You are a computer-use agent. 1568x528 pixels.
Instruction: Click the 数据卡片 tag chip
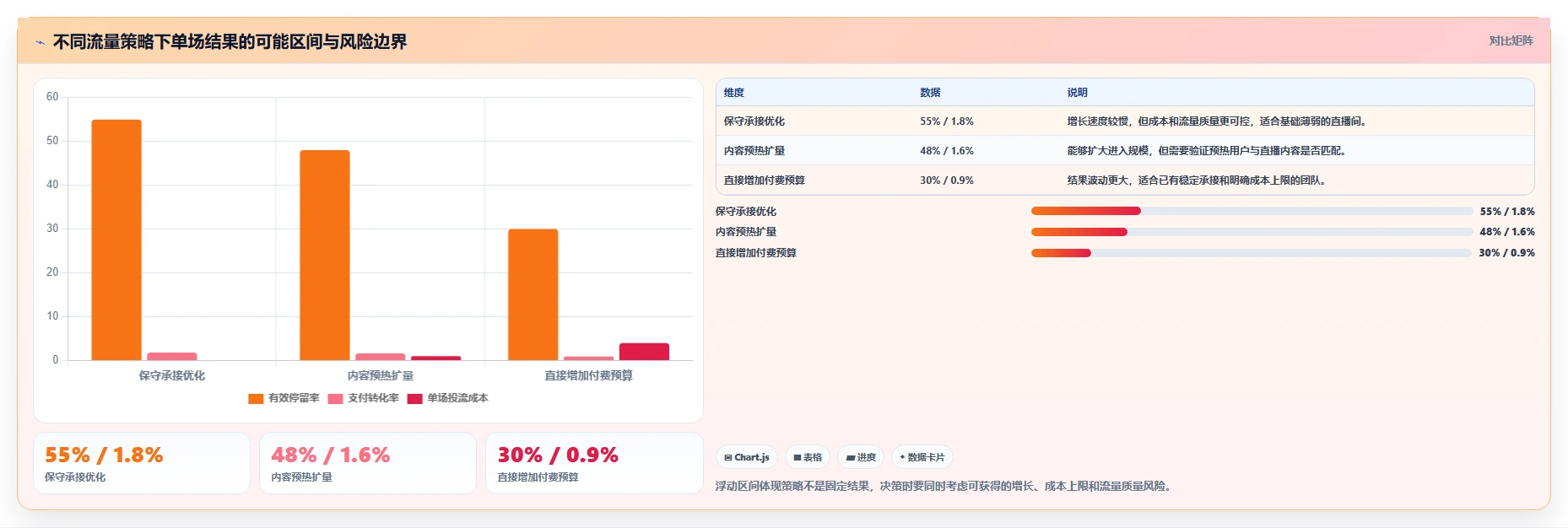[x=922, y=457]
